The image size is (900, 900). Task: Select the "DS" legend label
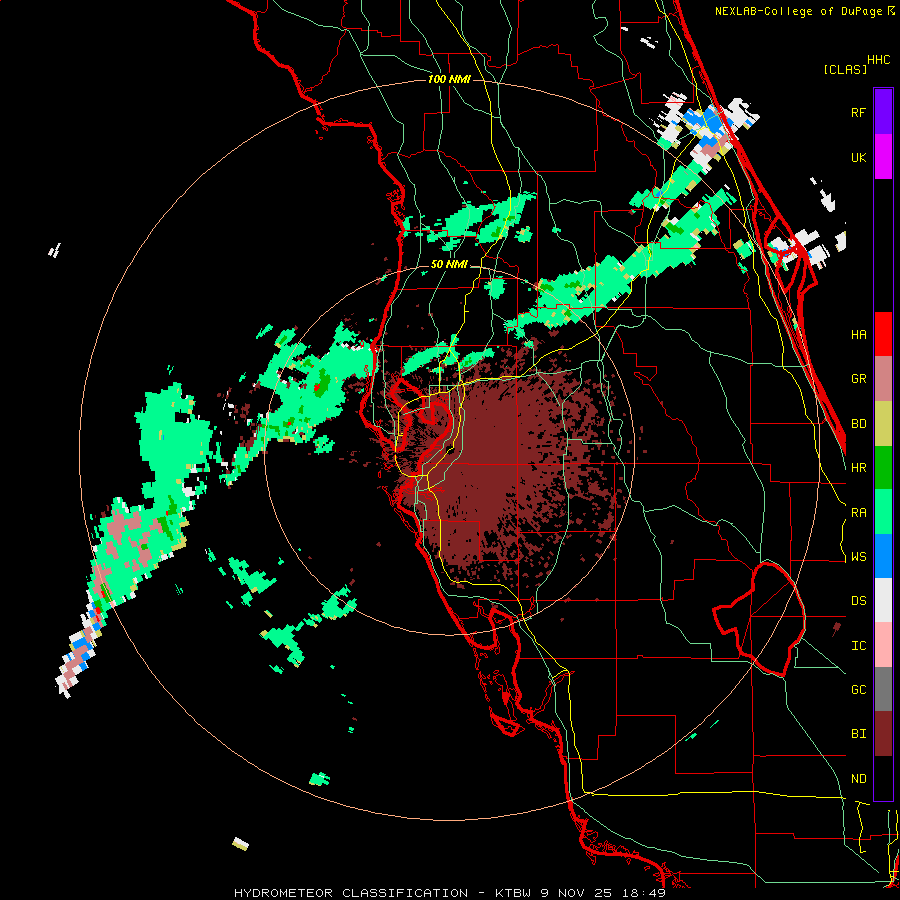858,601
